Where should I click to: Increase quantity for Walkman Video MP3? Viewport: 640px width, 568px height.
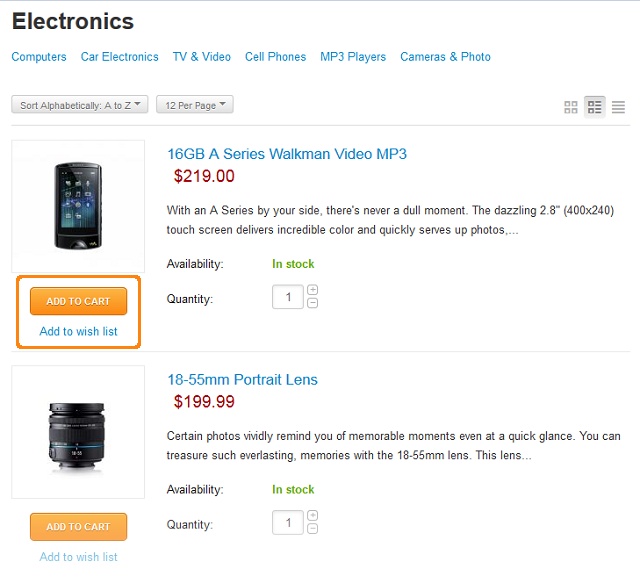click(313, 290)
